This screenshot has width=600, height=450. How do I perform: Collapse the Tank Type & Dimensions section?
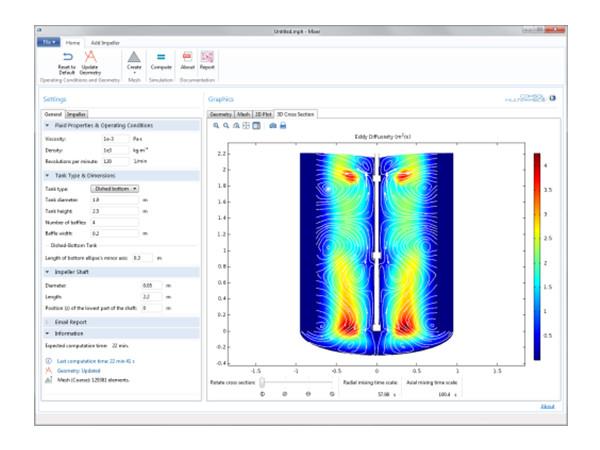[47, 175]
